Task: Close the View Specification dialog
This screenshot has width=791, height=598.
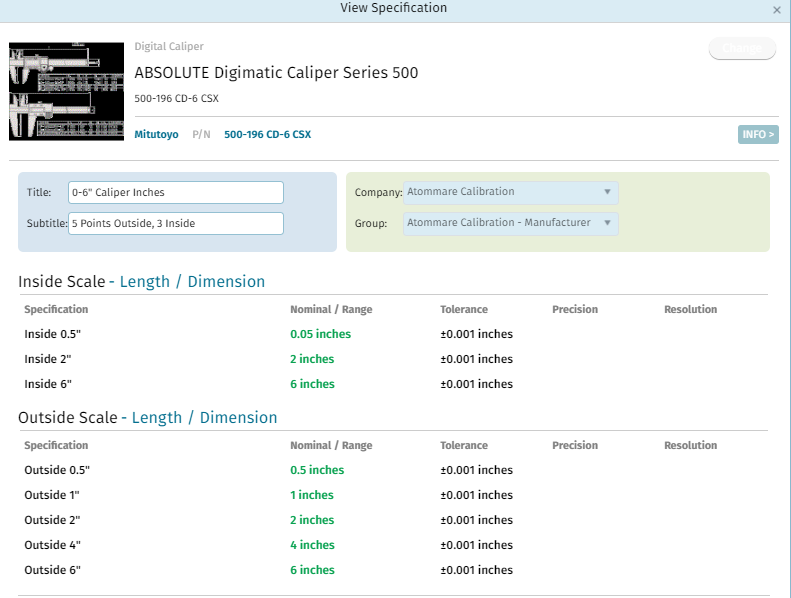Action: click(x=776, y=10)
